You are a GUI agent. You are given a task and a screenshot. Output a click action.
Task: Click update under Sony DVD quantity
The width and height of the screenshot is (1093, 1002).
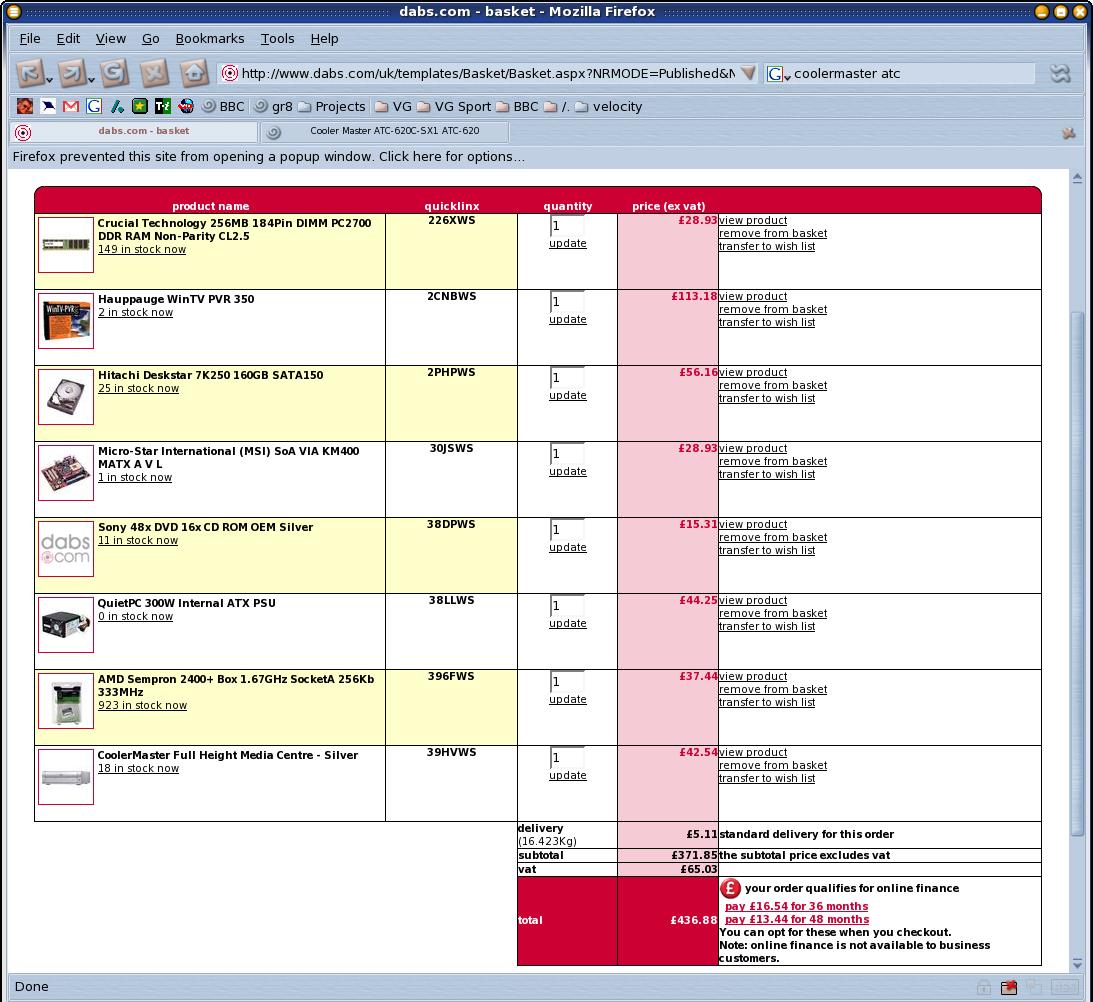coord(567,547)
